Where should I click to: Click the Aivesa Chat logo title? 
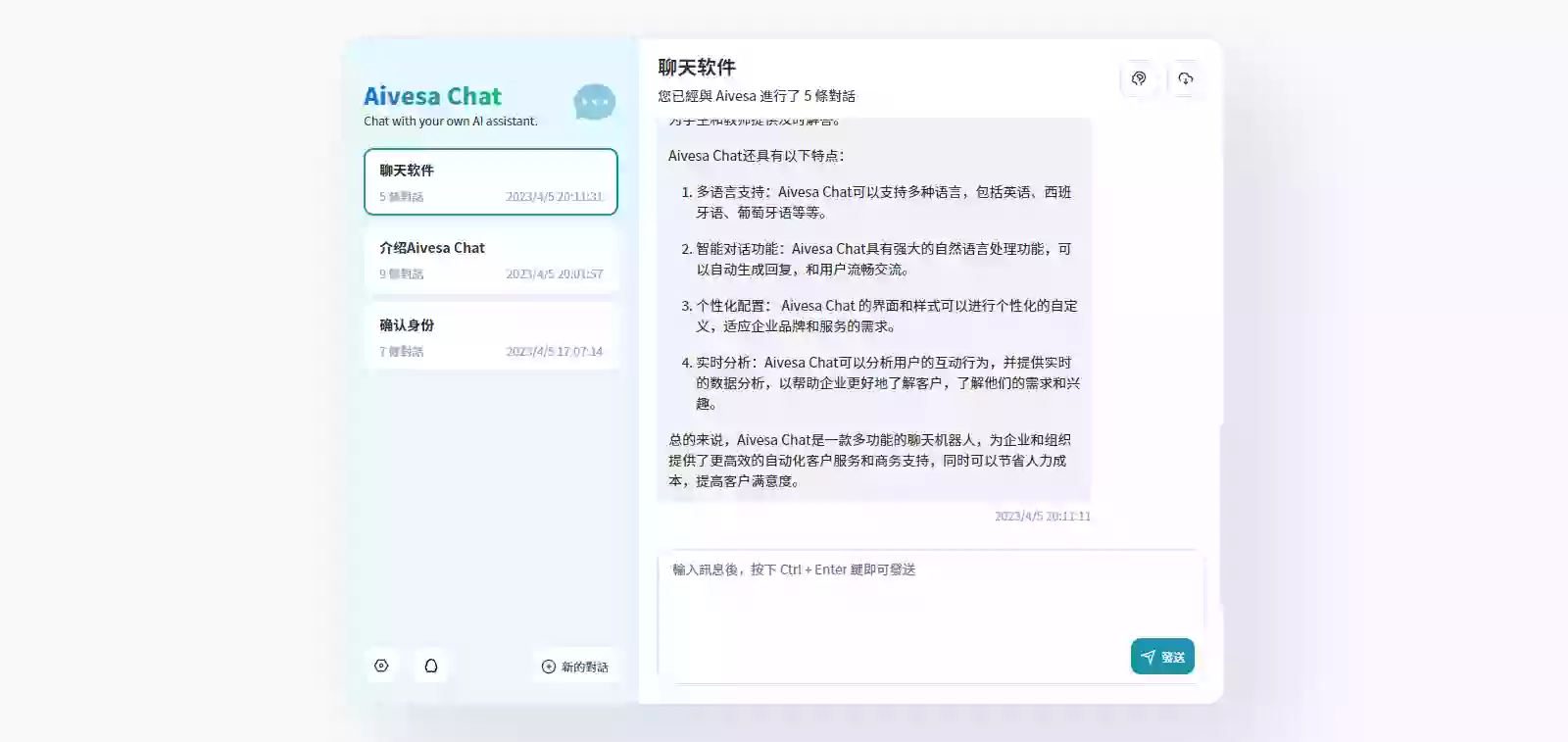(x=432, y=96)
